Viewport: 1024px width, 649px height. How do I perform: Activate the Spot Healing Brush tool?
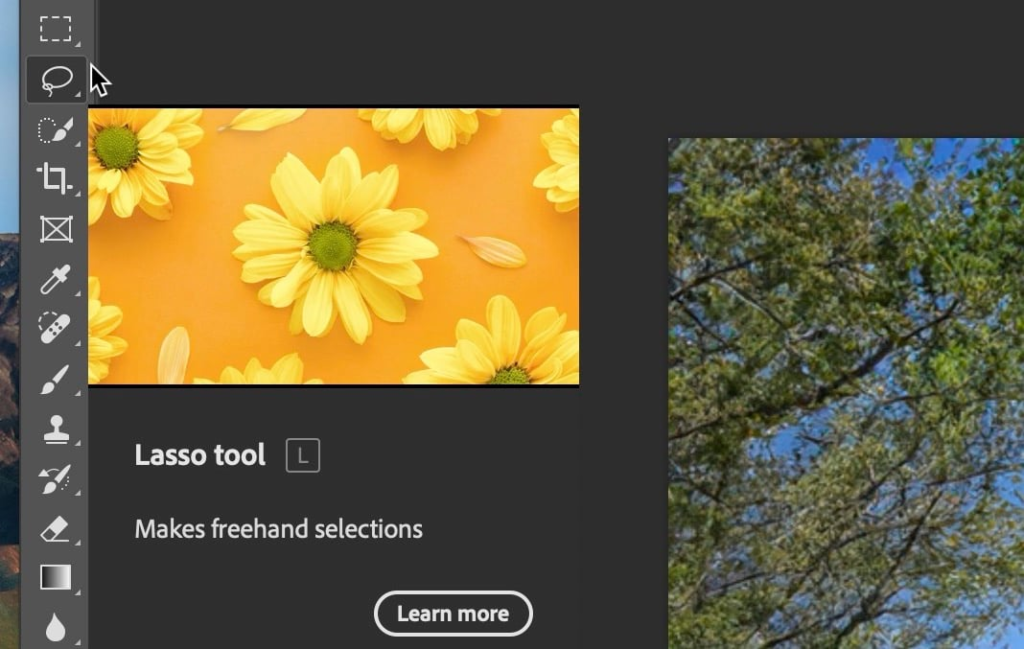(55, 329)
